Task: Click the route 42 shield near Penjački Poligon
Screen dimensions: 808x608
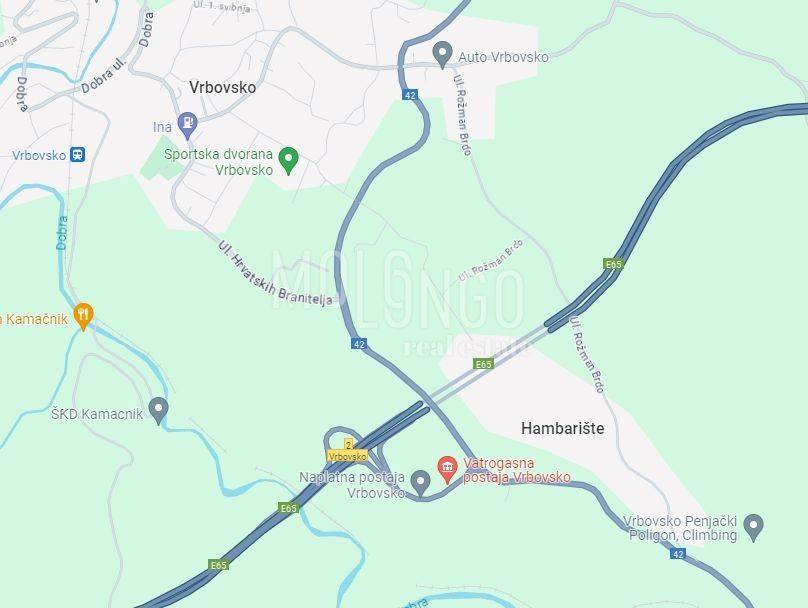Action: 678,554
